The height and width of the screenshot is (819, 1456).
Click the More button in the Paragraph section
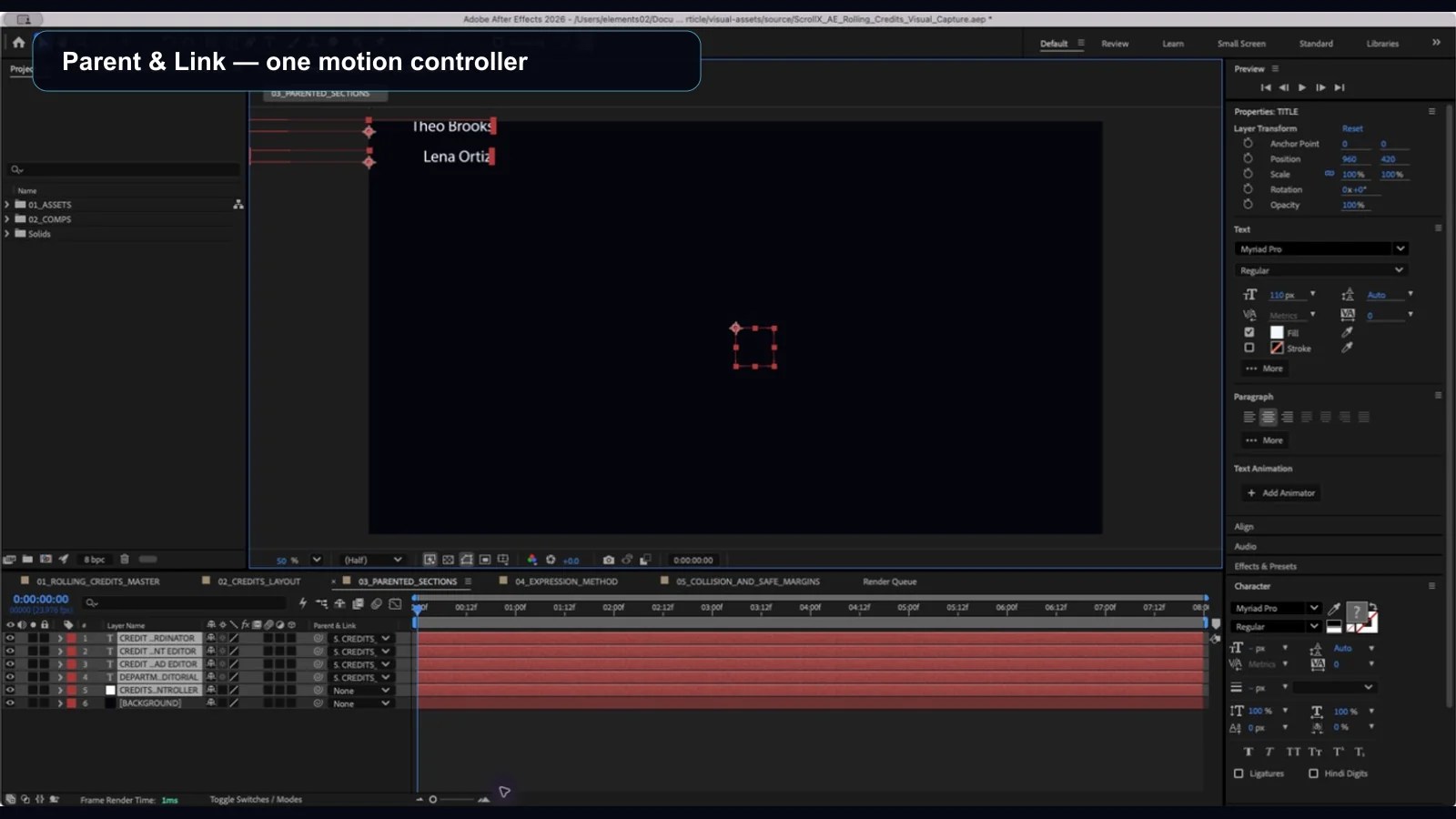click(1265, 440)
